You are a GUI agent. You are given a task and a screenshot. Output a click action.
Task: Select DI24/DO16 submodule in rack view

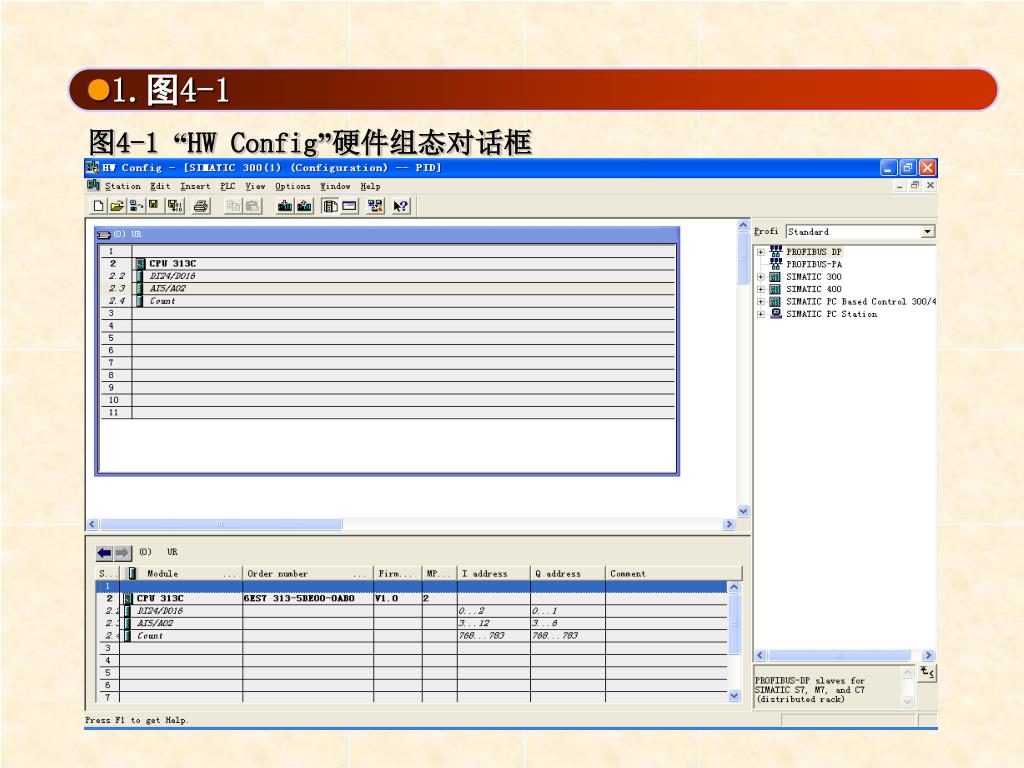(172, 276)
